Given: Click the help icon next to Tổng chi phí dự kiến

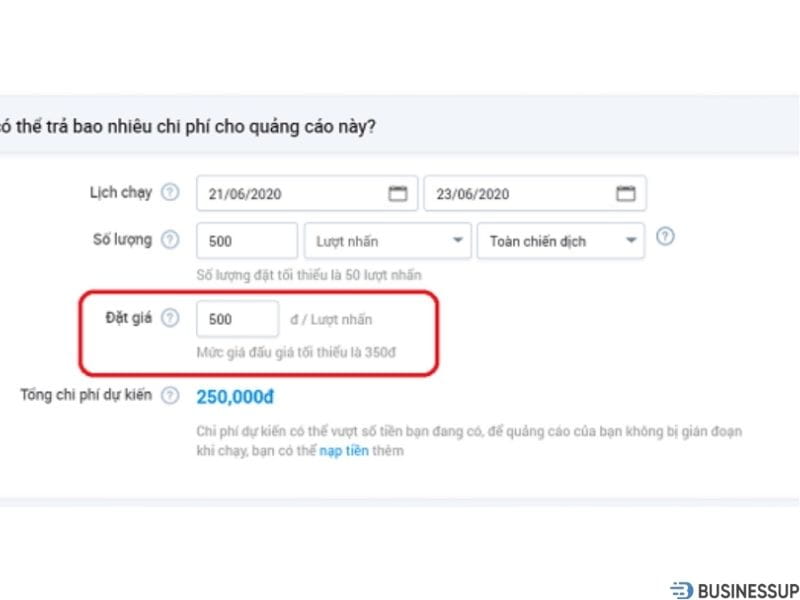Looking at the screenshot, I should [x=170, y=395].
